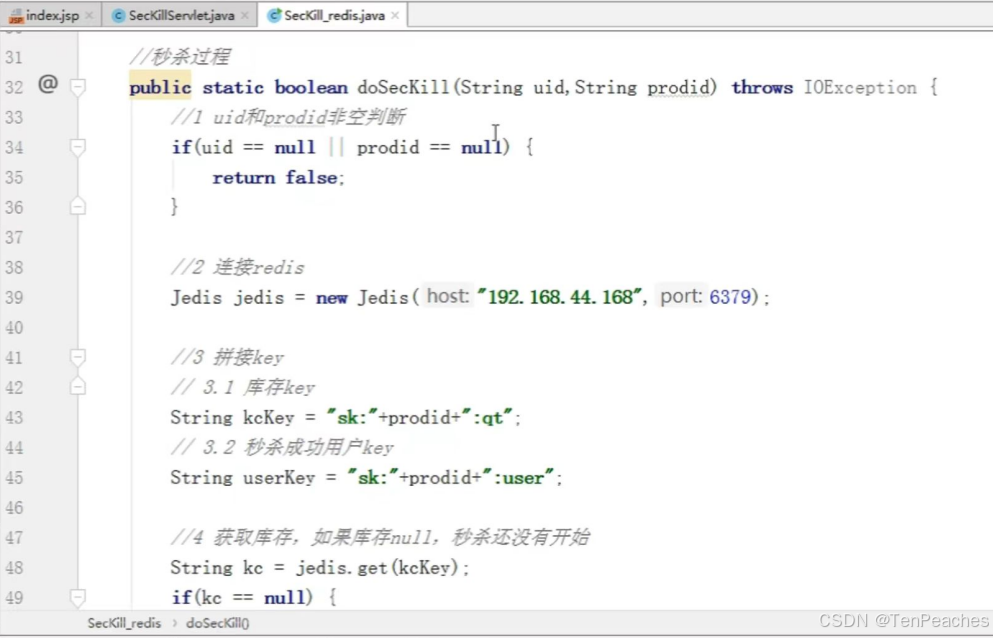Click line number 48 in the gutter
The height and width of the screenshot is (638, 993).
14,568
